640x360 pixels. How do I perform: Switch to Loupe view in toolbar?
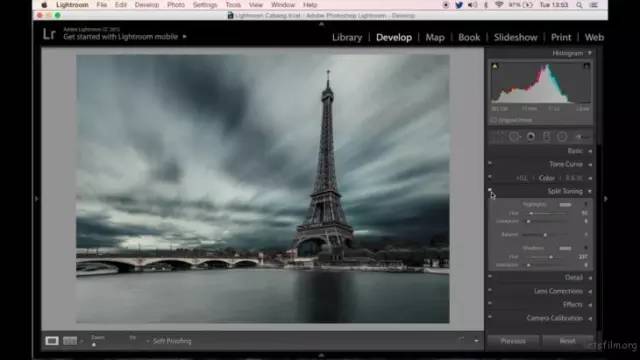51,341
